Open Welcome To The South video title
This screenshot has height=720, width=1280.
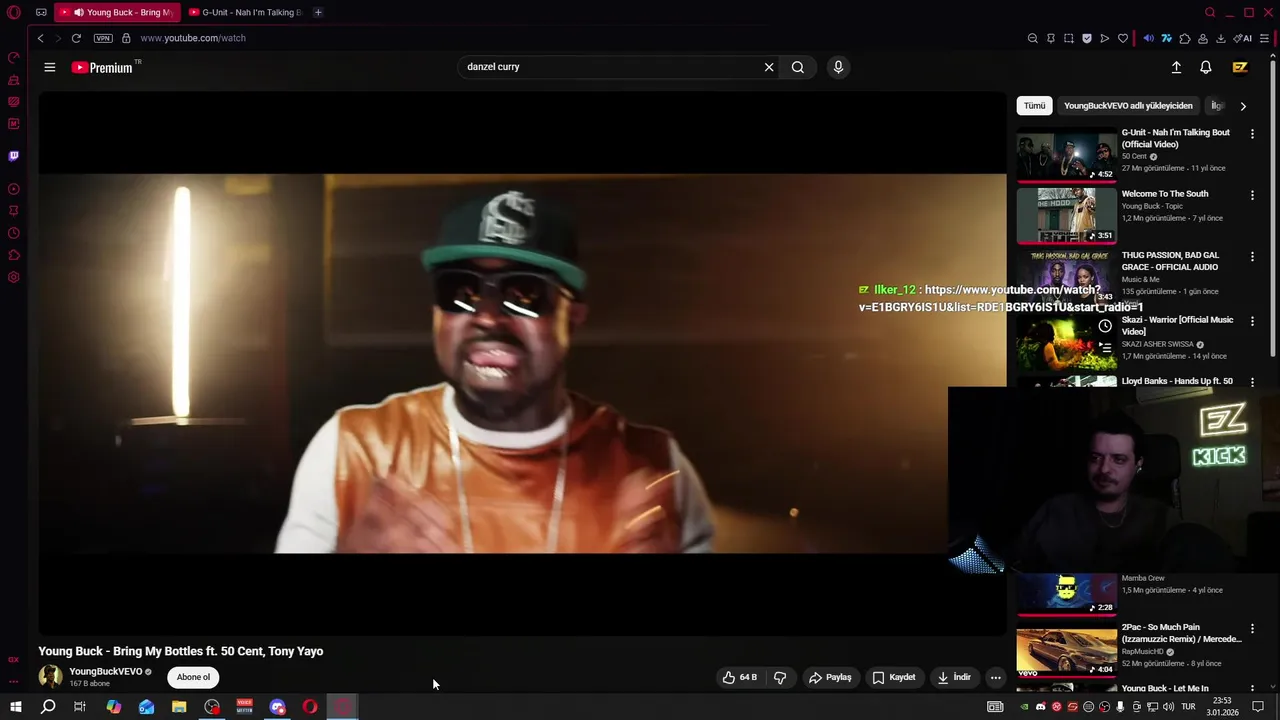coord(1165,194)
